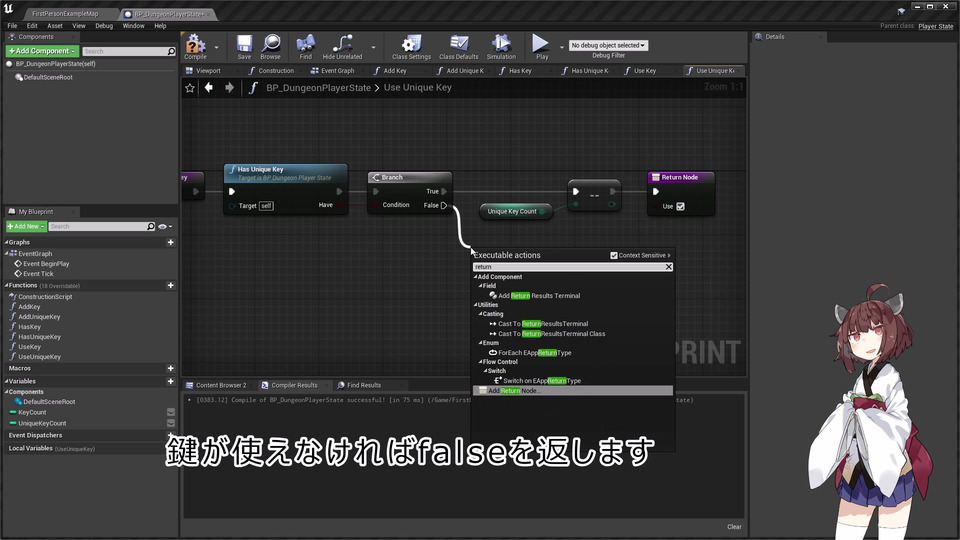Screen dimensions: 960x540
Task: Click the green Unique Key Count variable node
Action: click(512, 211)
